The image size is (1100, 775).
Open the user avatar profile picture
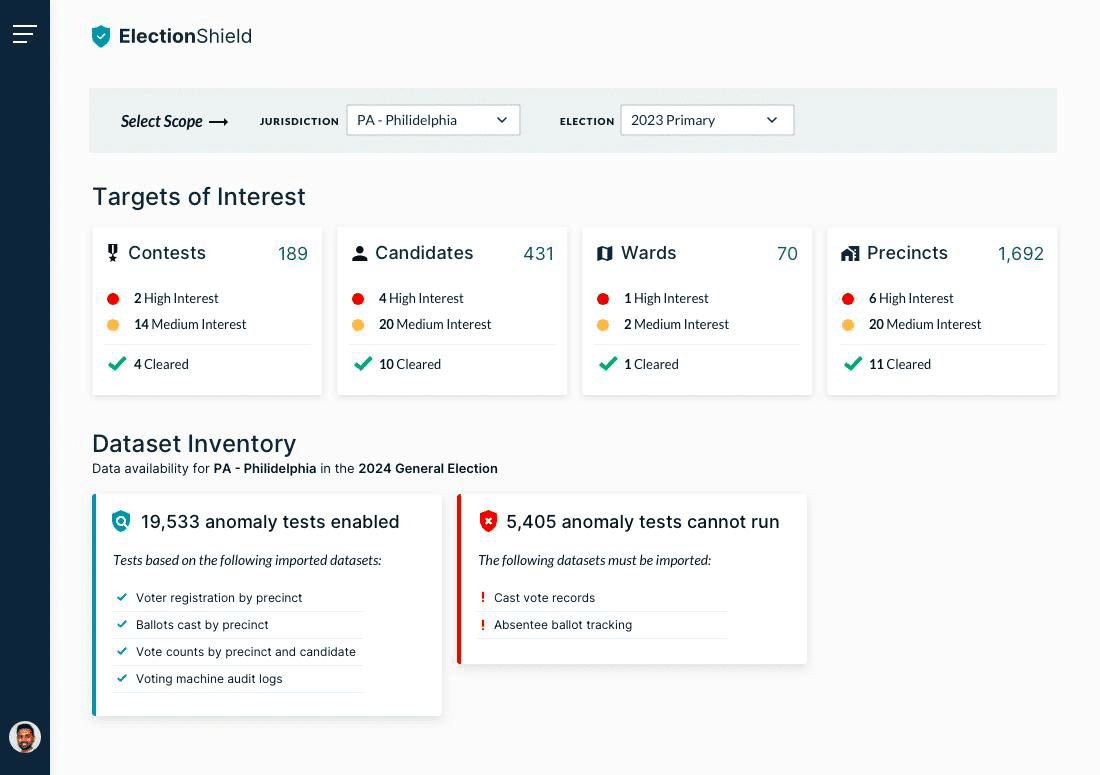click(25, 737)
